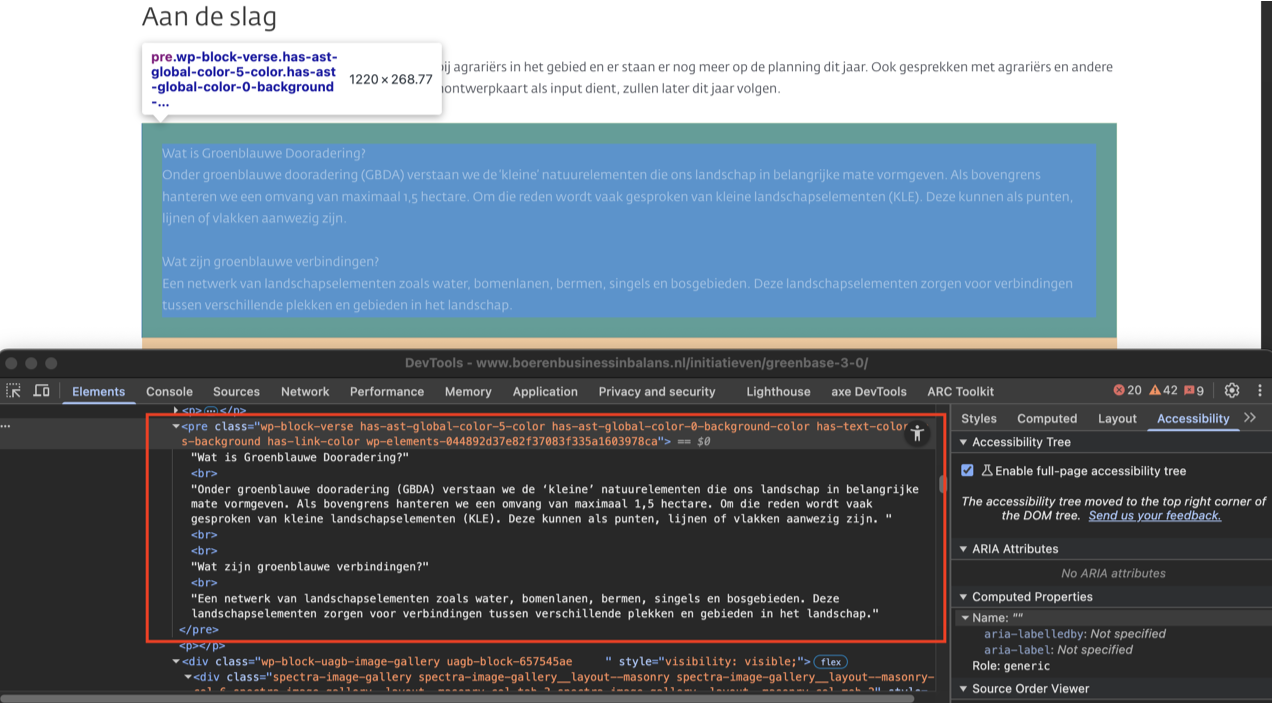Collapse the Source Order Viewer section

964,689
